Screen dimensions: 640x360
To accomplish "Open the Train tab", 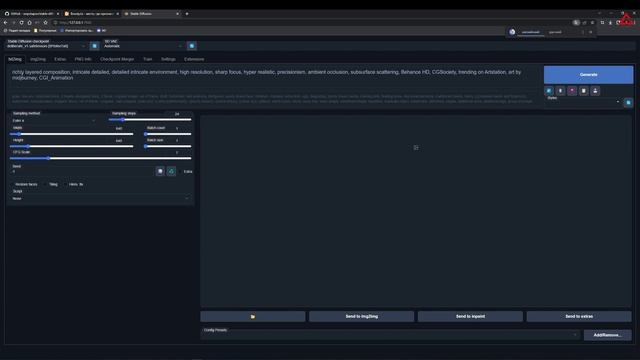I will 147,59.
